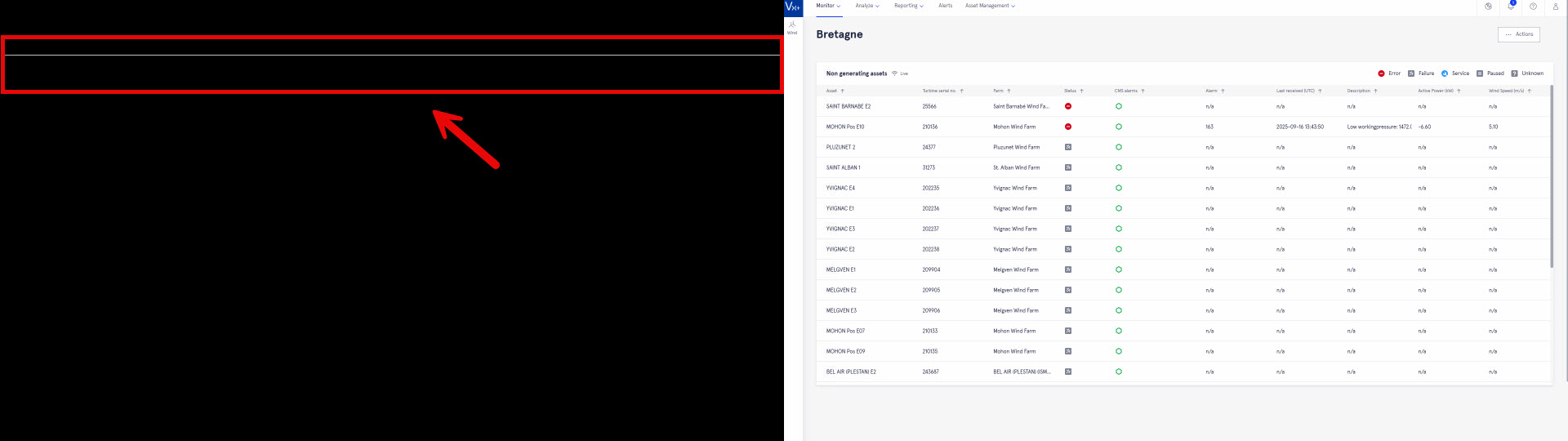Click the V logo home icon
Viewport: 1568px width, 441px height.
click(792, 7)
